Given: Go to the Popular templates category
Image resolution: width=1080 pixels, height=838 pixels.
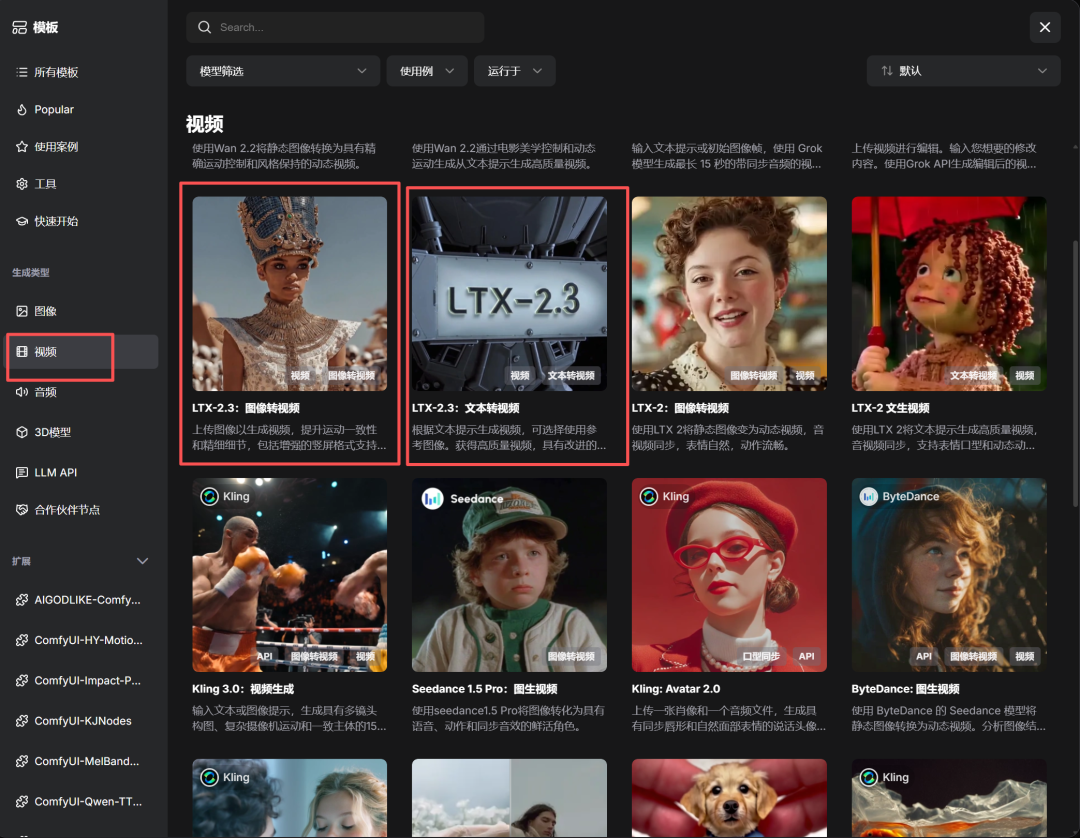Looking at the screenshot, I should (54, 109).
